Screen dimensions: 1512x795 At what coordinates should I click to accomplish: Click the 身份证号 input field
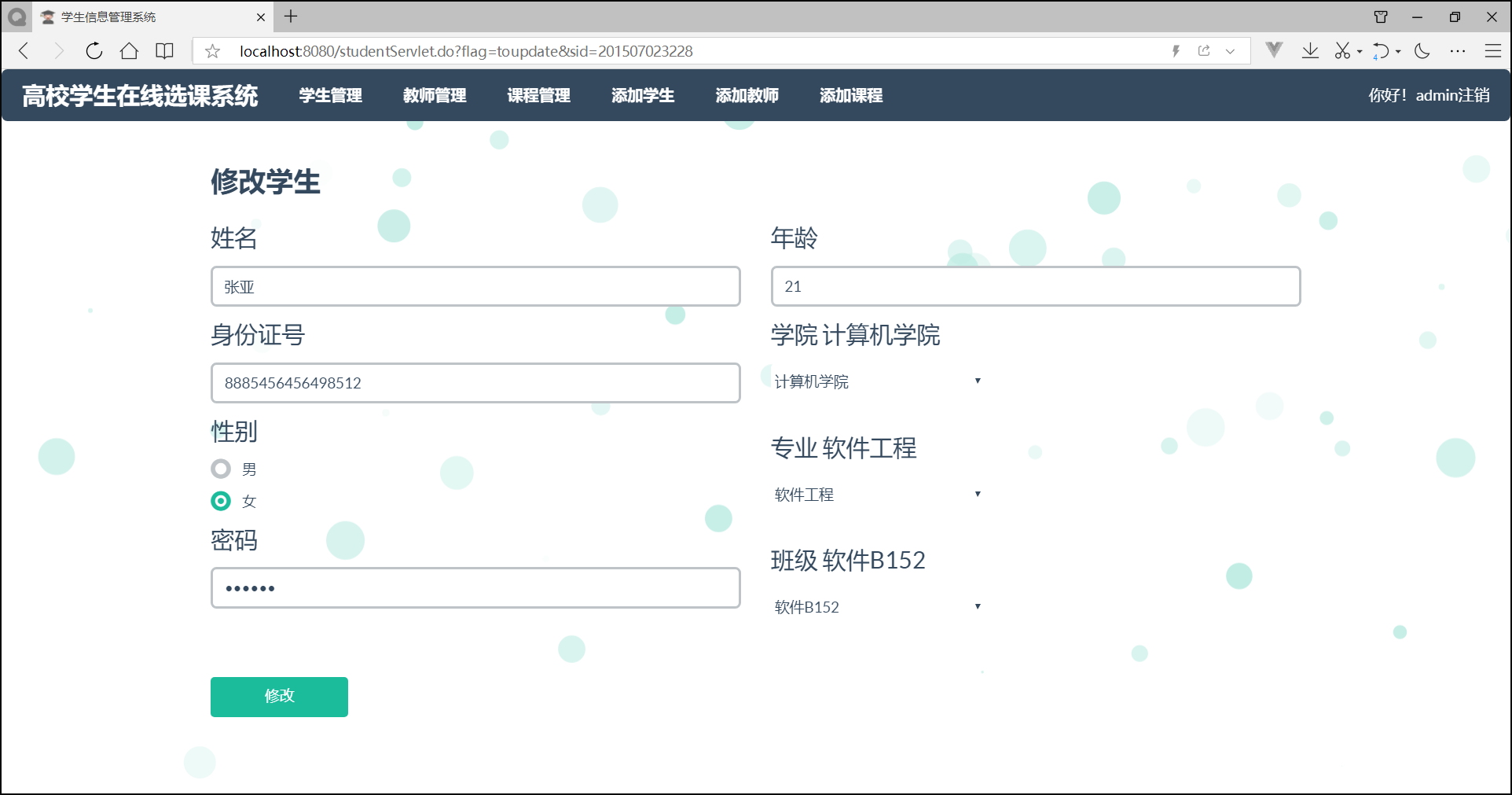[x=475, y=383]
